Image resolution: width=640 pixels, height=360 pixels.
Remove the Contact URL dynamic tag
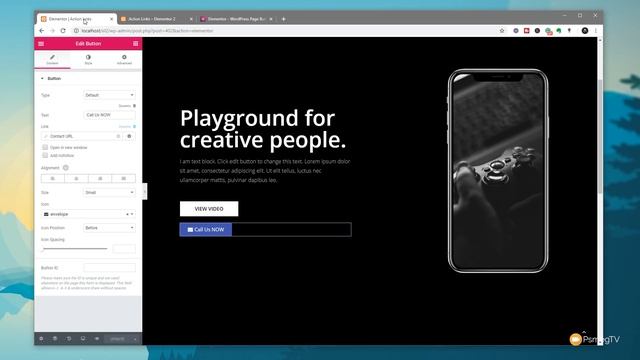pyautogui.click(x=118, y=136)
